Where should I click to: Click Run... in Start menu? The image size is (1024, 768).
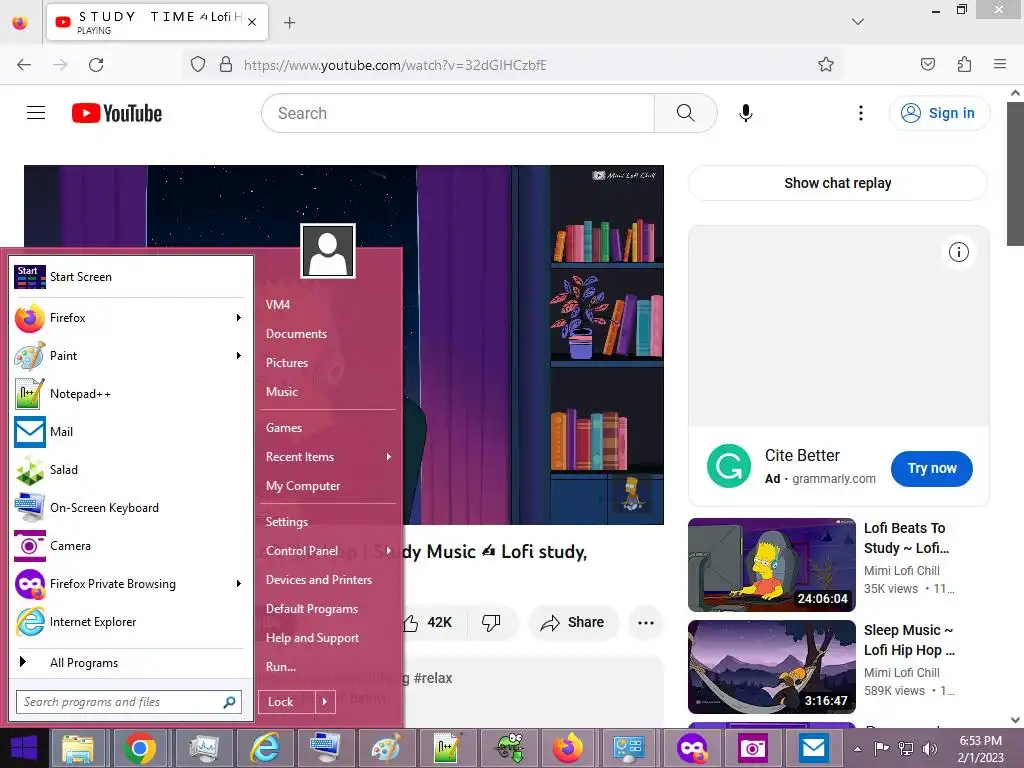coord(281,667)
